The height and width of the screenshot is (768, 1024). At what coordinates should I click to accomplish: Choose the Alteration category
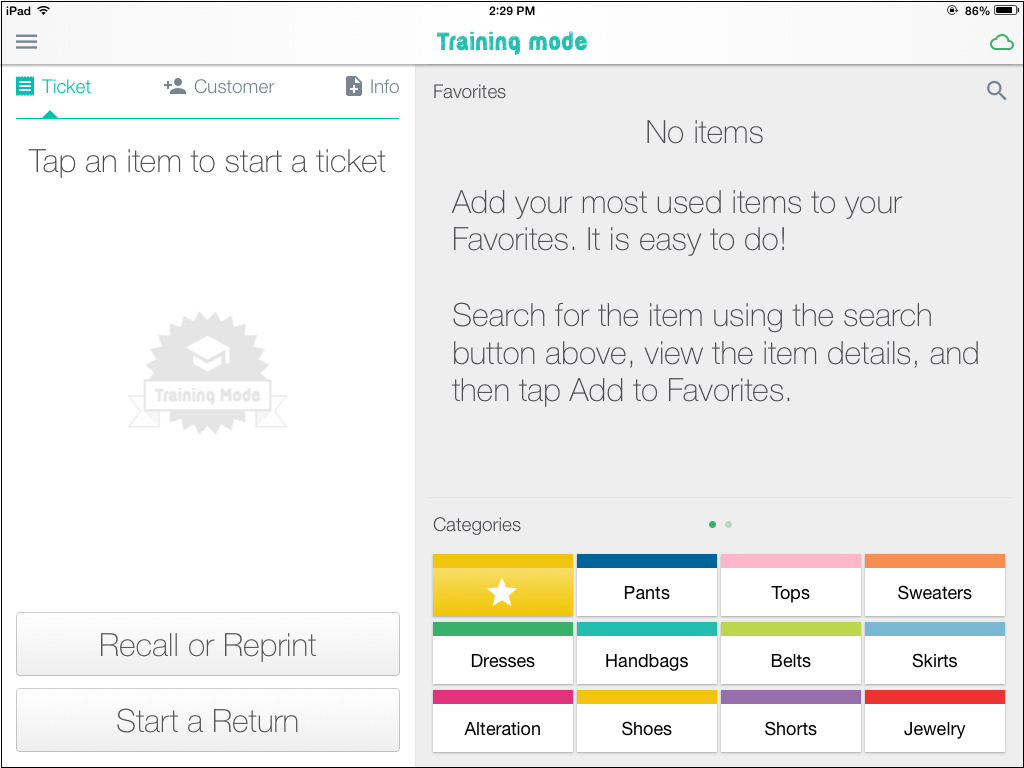coord(502,721)
